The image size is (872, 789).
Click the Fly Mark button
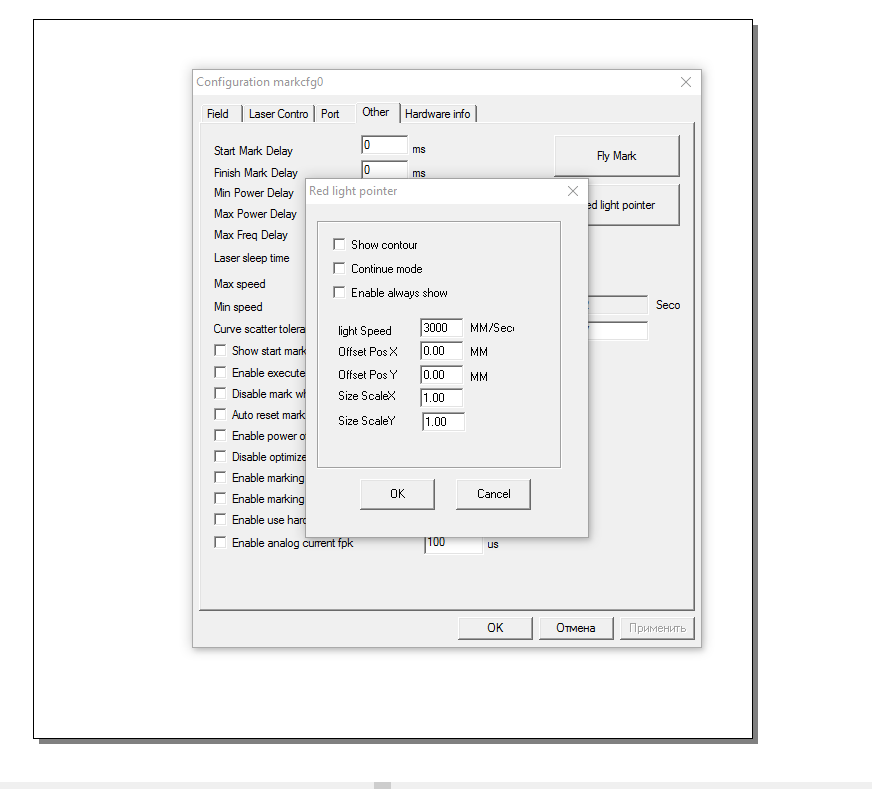point(616,156)
